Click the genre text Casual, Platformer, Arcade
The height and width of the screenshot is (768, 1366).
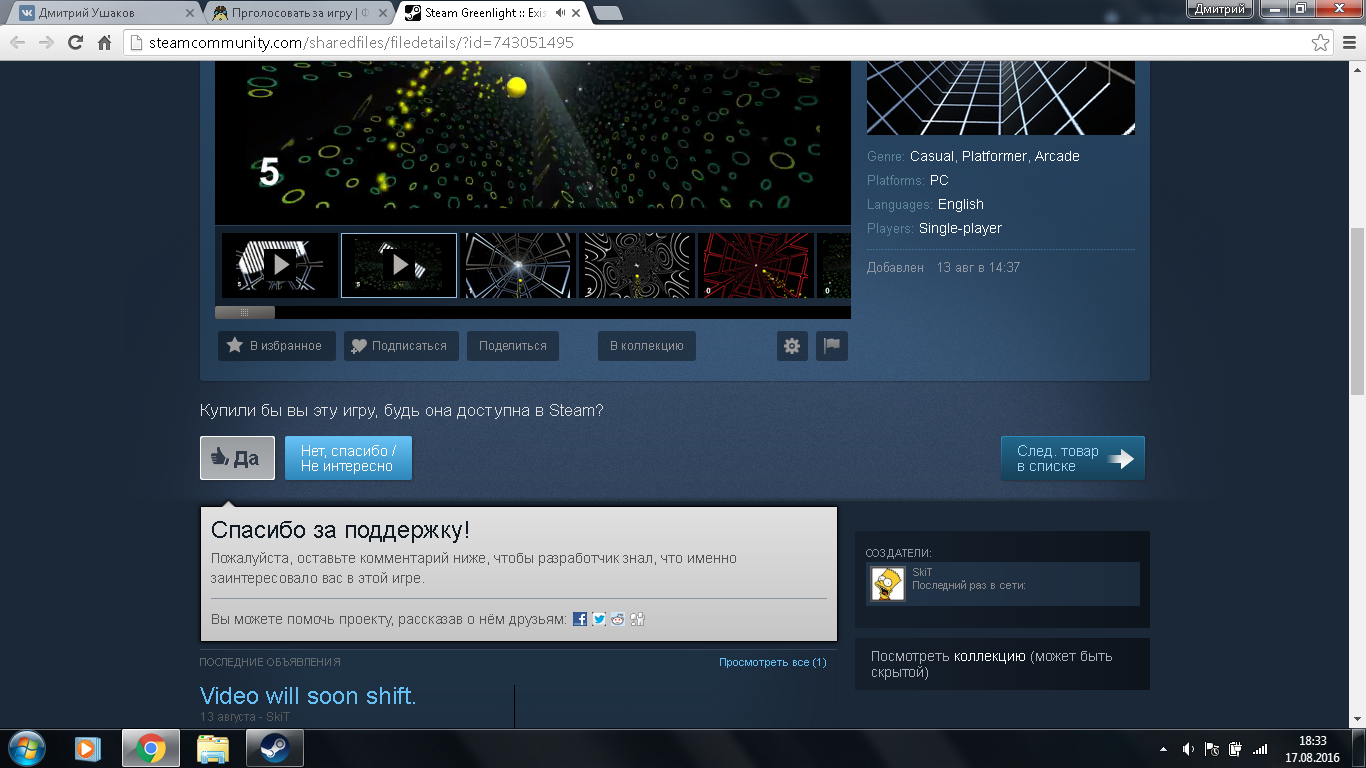coord(995,156)
